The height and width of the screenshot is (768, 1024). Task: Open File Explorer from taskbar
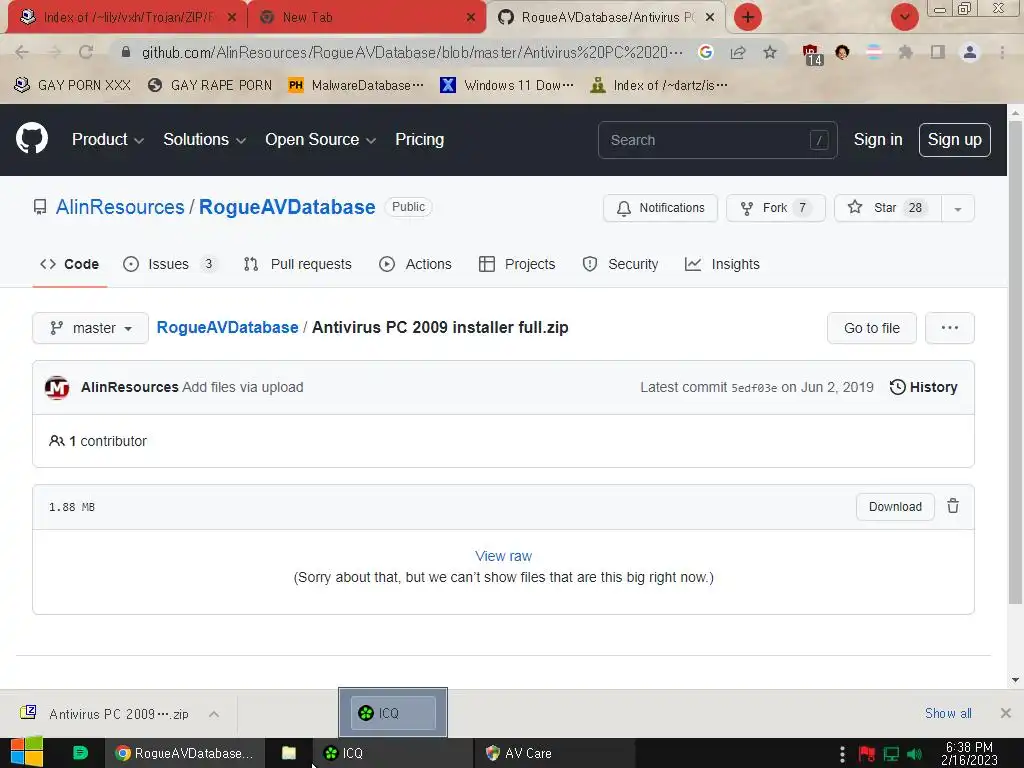289,753
